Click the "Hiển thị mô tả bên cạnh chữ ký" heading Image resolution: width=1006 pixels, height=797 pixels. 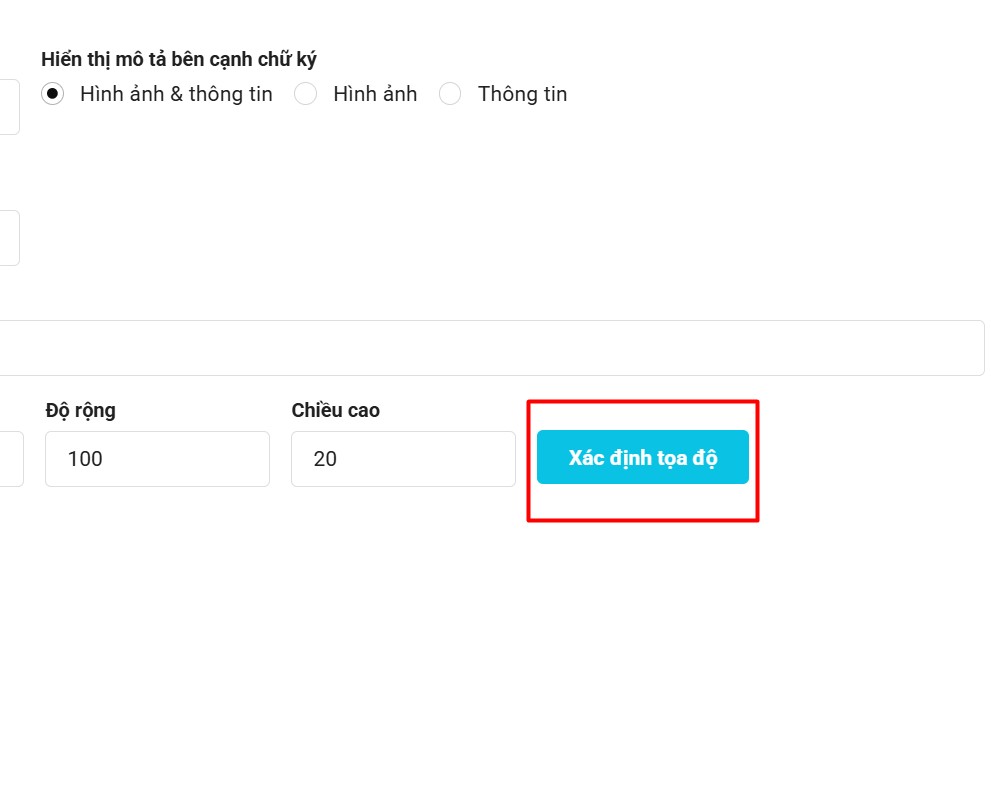[179, 59]
